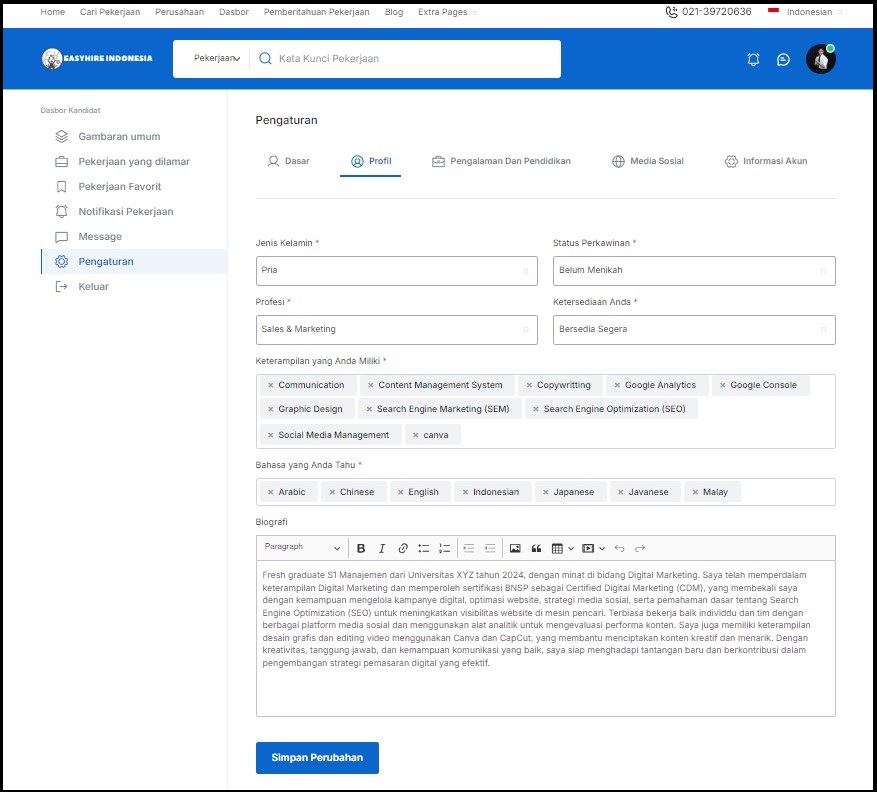The width and height of the screenshot is (877, 792).
Task: Open the Informasi Akun tab
Action: pyautogui.click(x=766, y=161)
